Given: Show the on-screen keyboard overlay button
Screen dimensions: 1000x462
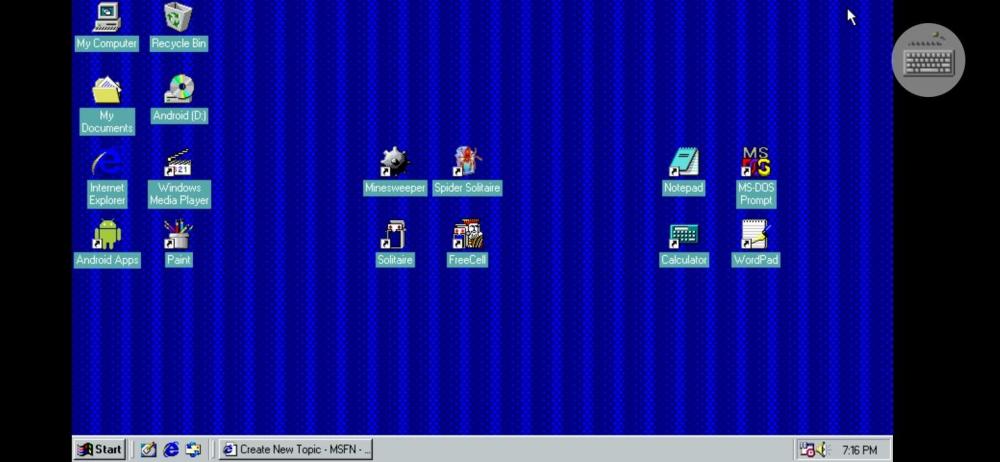Looking at the screenshot, I should point(929,61).
